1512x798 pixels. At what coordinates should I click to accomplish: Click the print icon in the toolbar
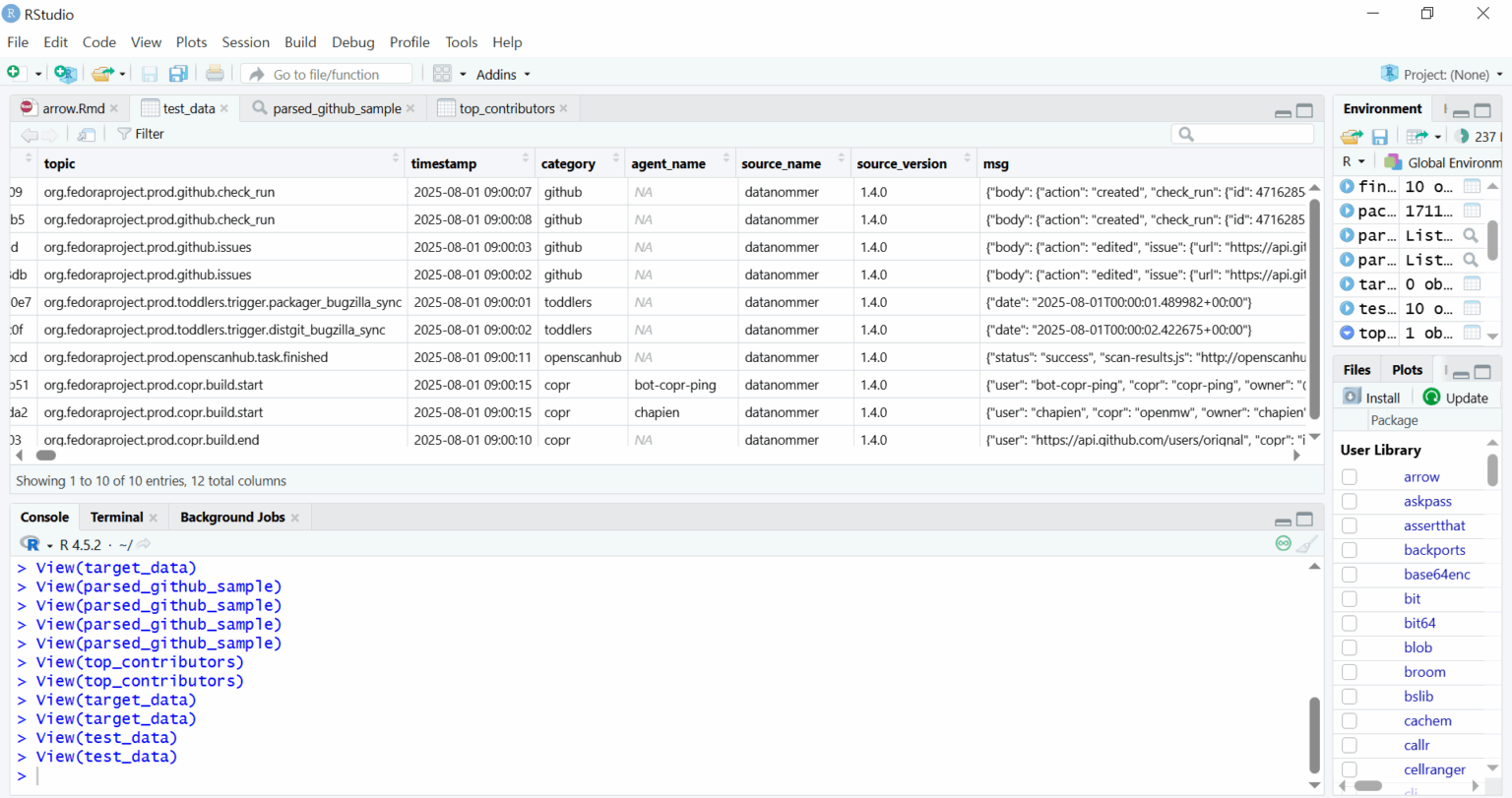(216, 73)
